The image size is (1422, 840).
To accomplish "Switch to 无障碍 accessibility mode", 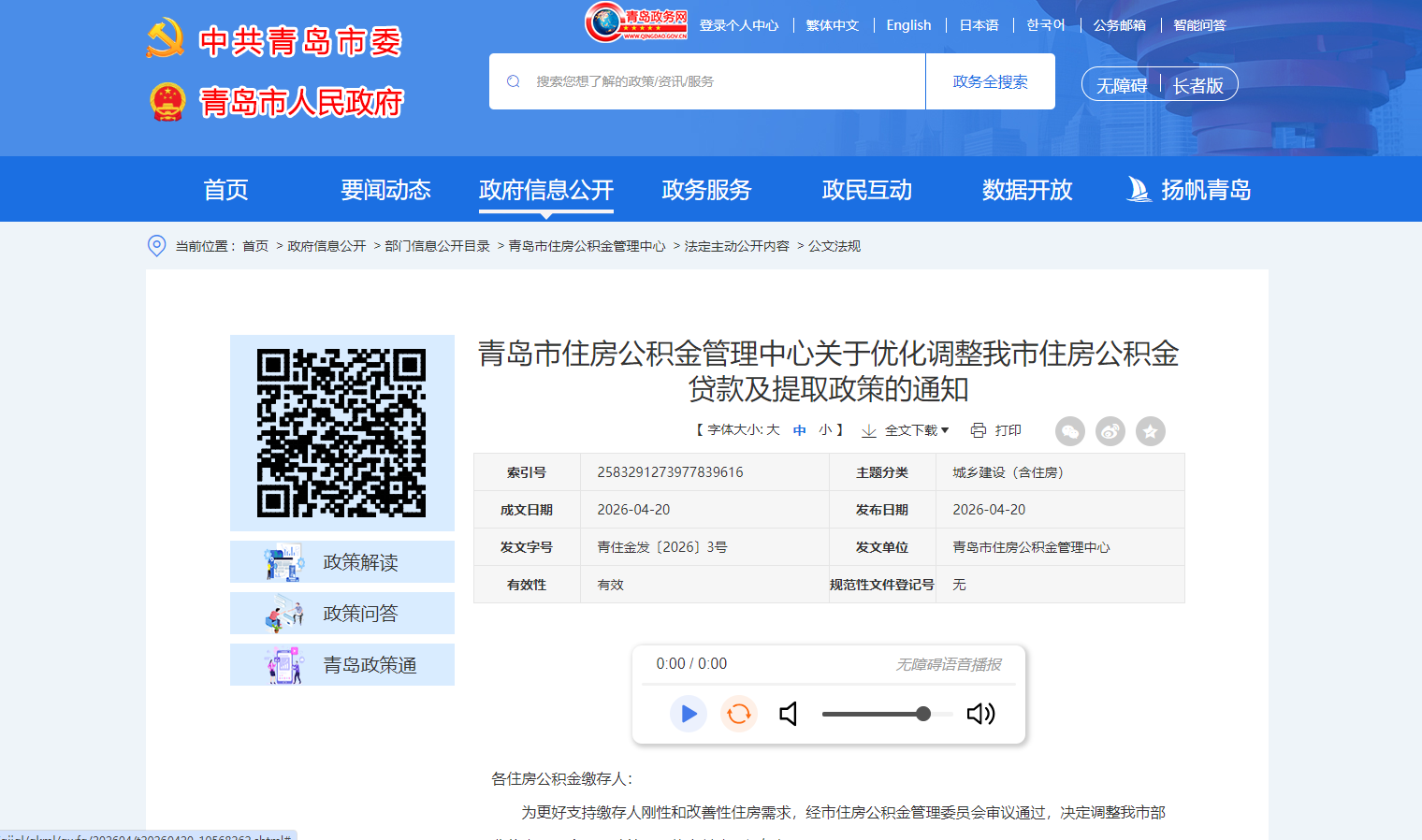I will click(1121, 85).
